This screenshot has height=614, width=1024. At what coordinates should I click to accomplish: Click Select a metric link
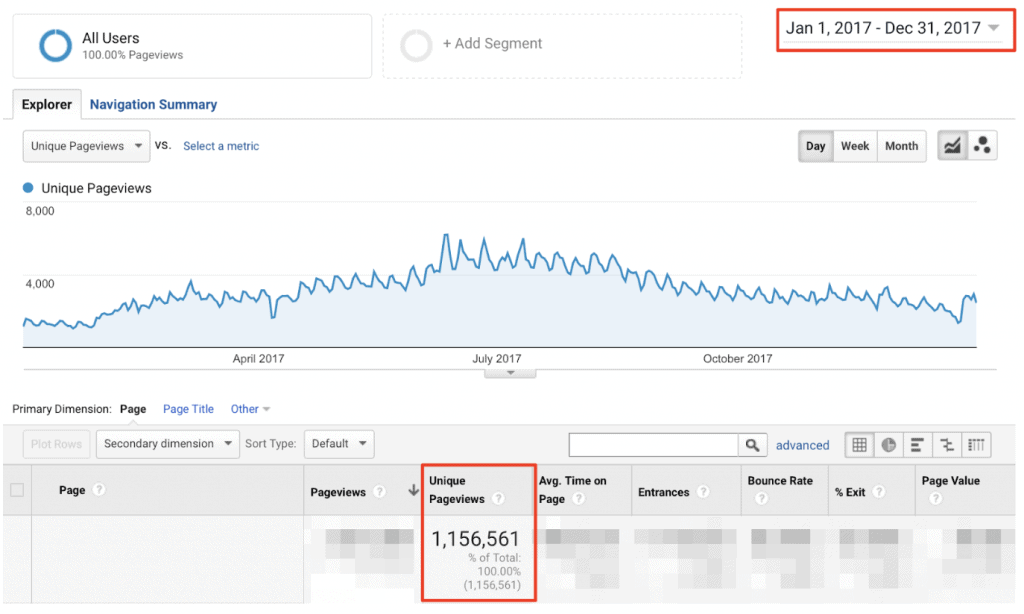(221, 146)
